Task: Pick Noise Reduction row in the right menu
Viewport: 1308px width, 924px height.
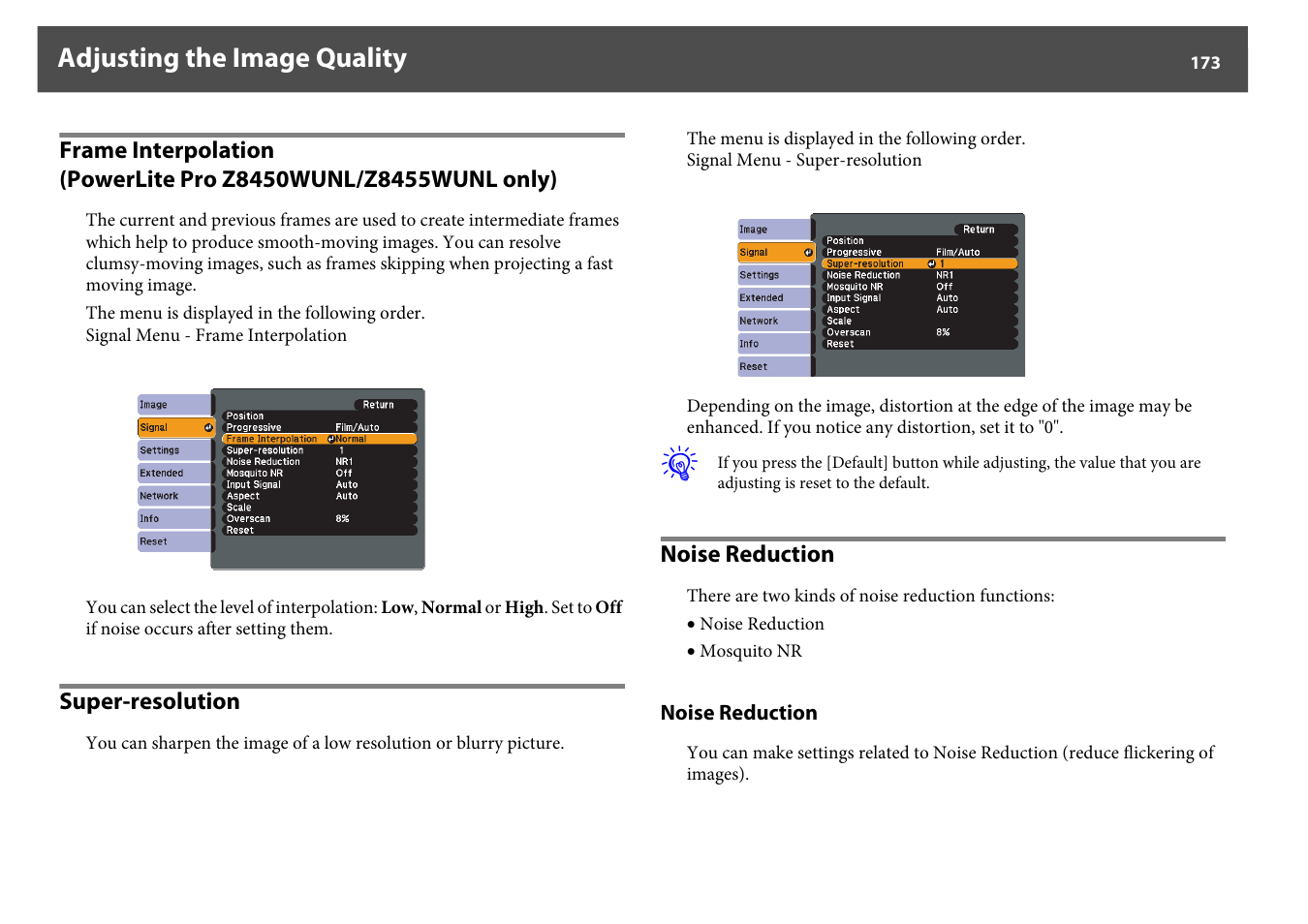Action: [919, 275]
